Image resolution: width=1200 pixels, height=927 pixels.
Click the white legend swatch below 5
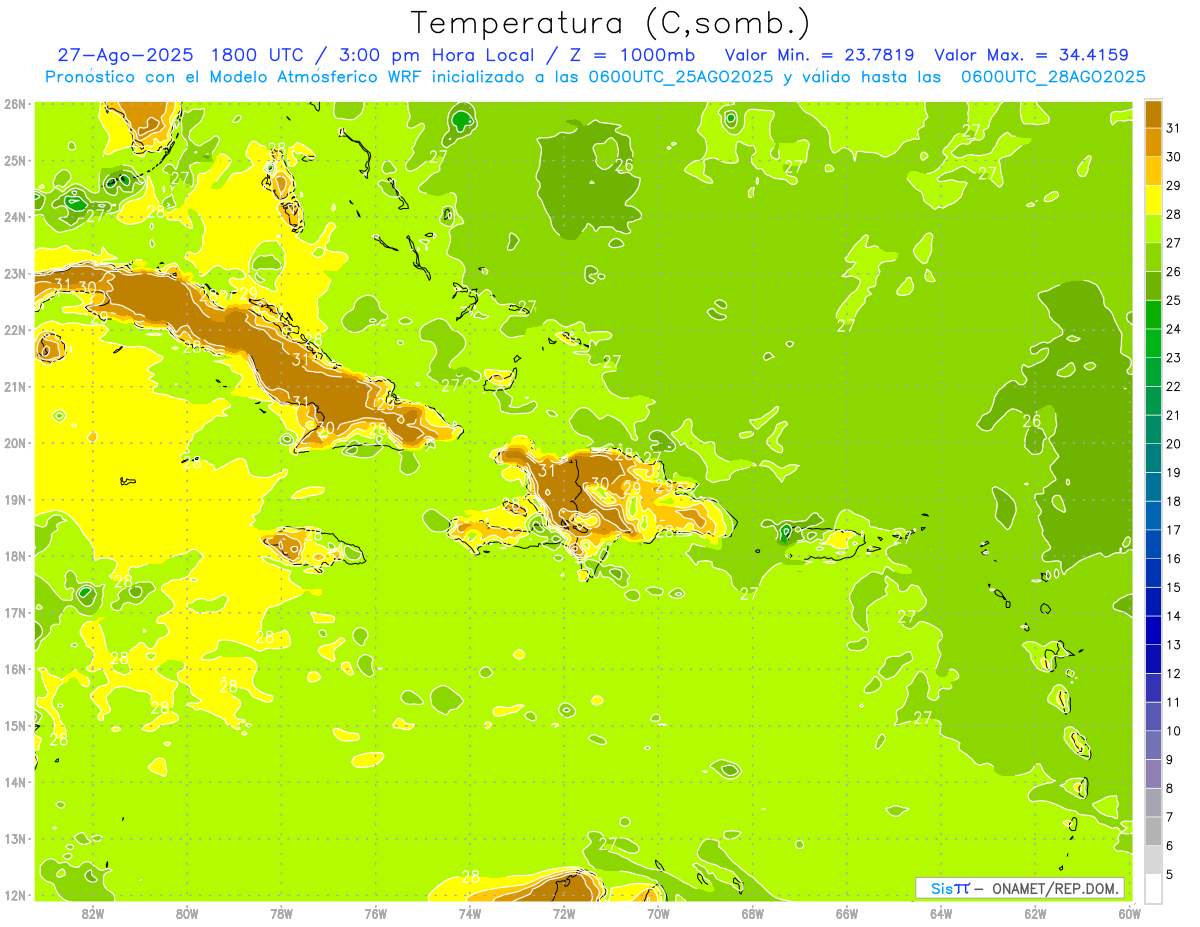(1153, 888)
